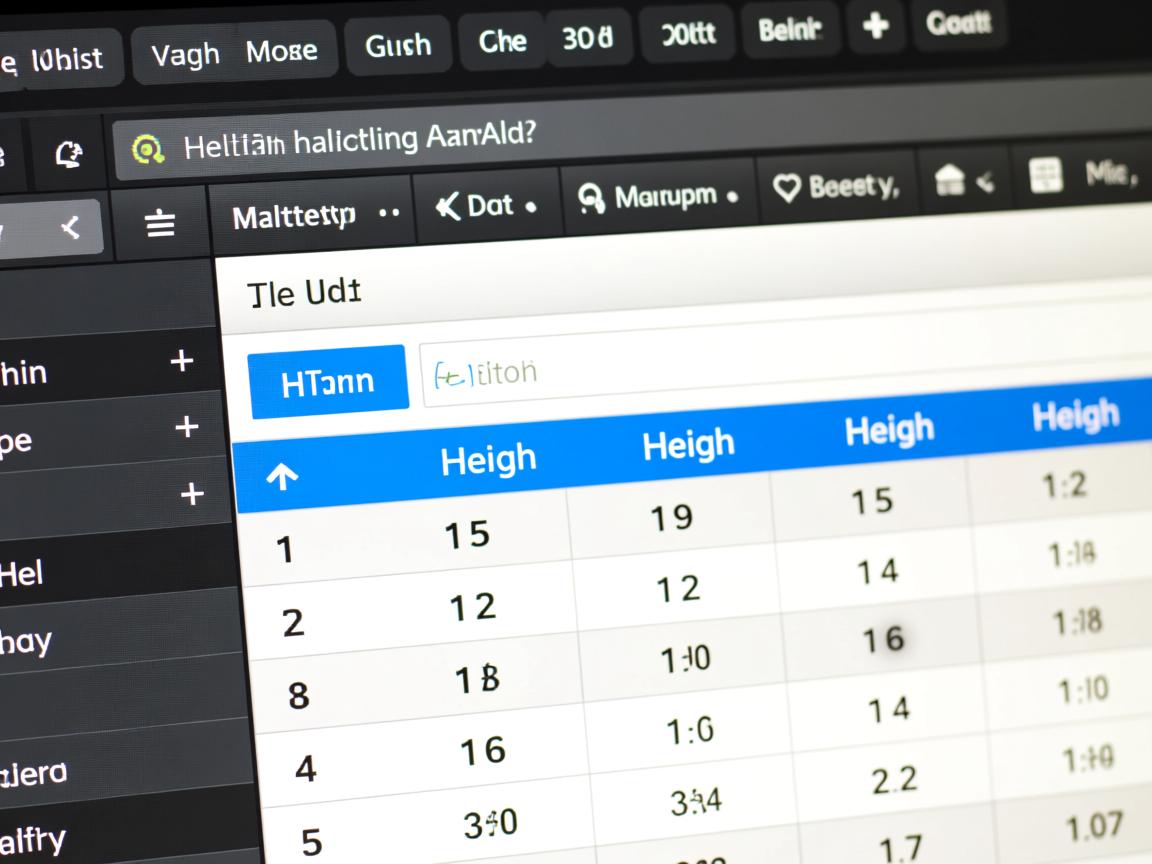Click the plus icon in top tab bar
Image resolution: width=1152 pixels, height=864 pixels.
[x=875, y=27]
